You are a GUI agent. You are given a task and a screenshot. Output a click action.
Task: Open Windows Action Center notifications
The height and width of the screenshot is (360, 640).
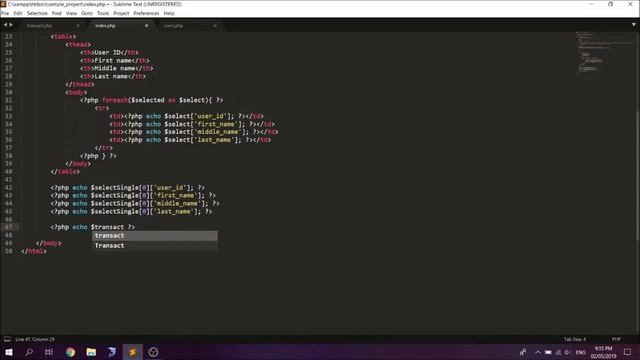coord(628,352)
